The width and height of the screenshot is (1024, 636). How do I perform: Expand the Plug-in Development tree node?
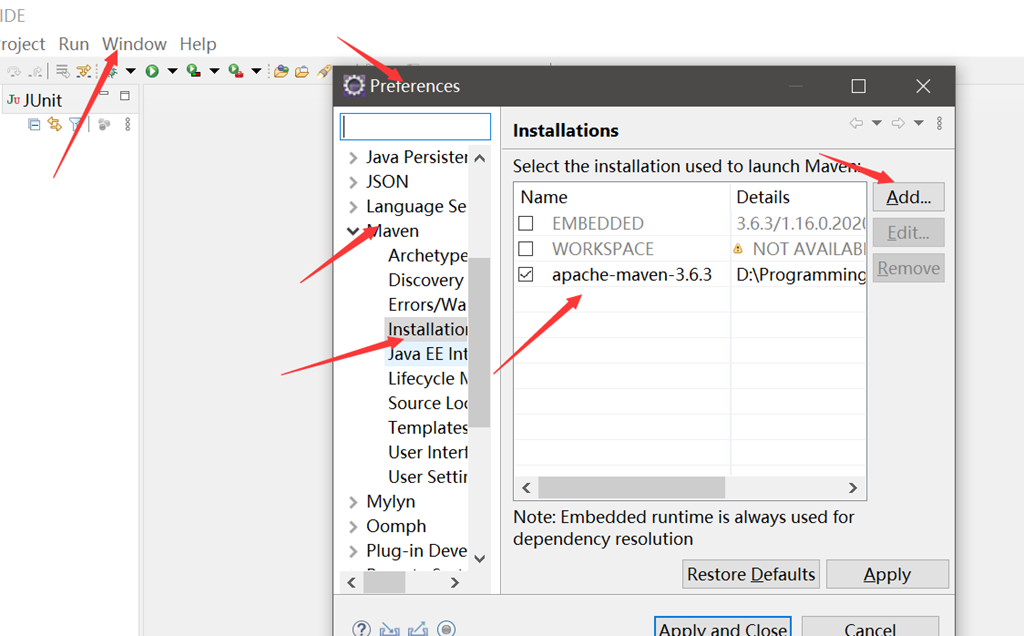coord(353,551)
